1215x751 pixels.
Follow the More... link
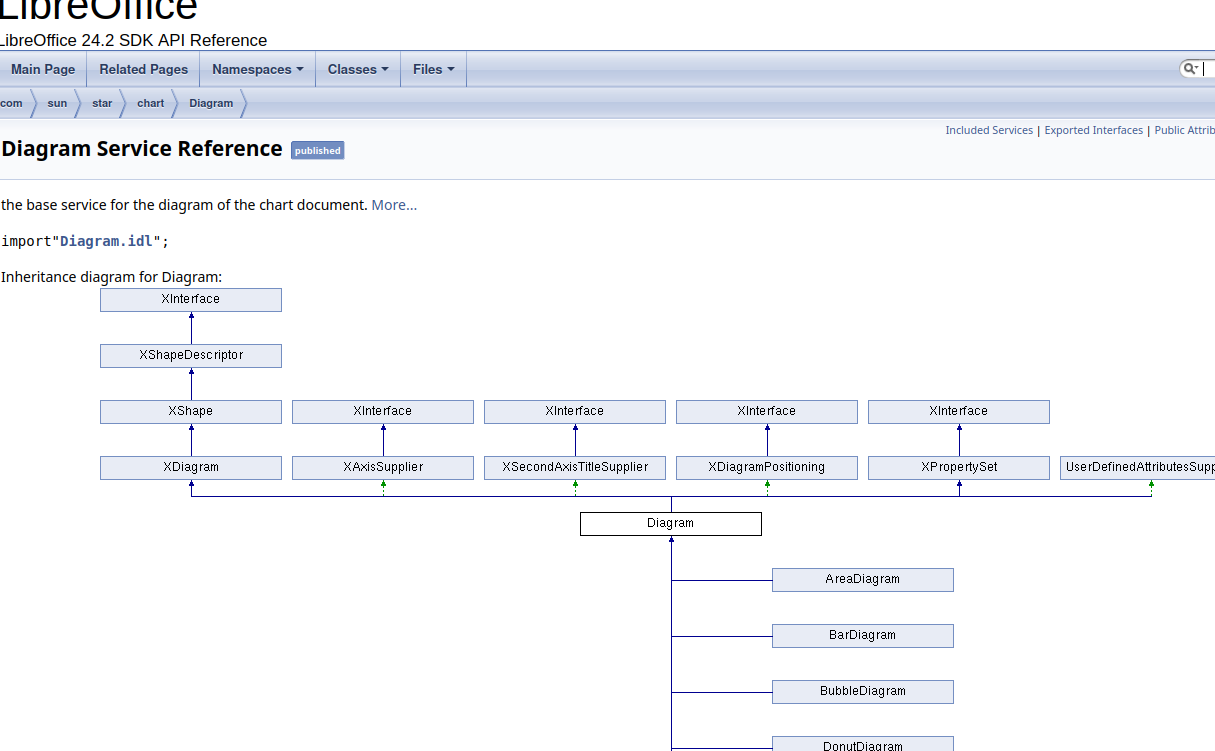click(x=394, y=205)
